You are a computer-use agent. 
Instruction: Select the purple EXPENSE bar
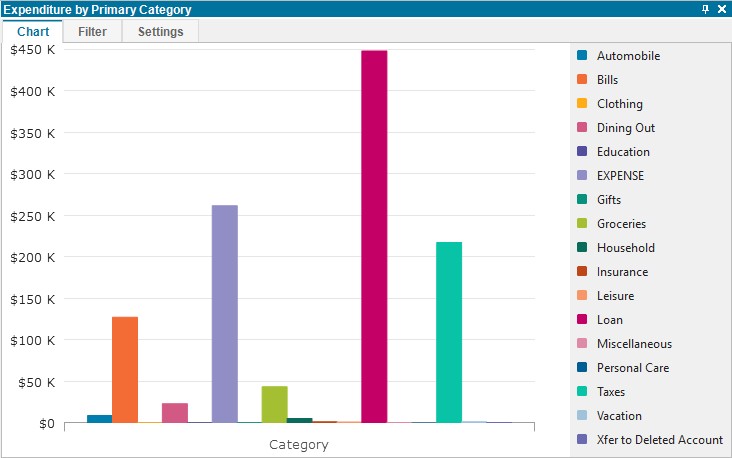click(x=225, y=314)
